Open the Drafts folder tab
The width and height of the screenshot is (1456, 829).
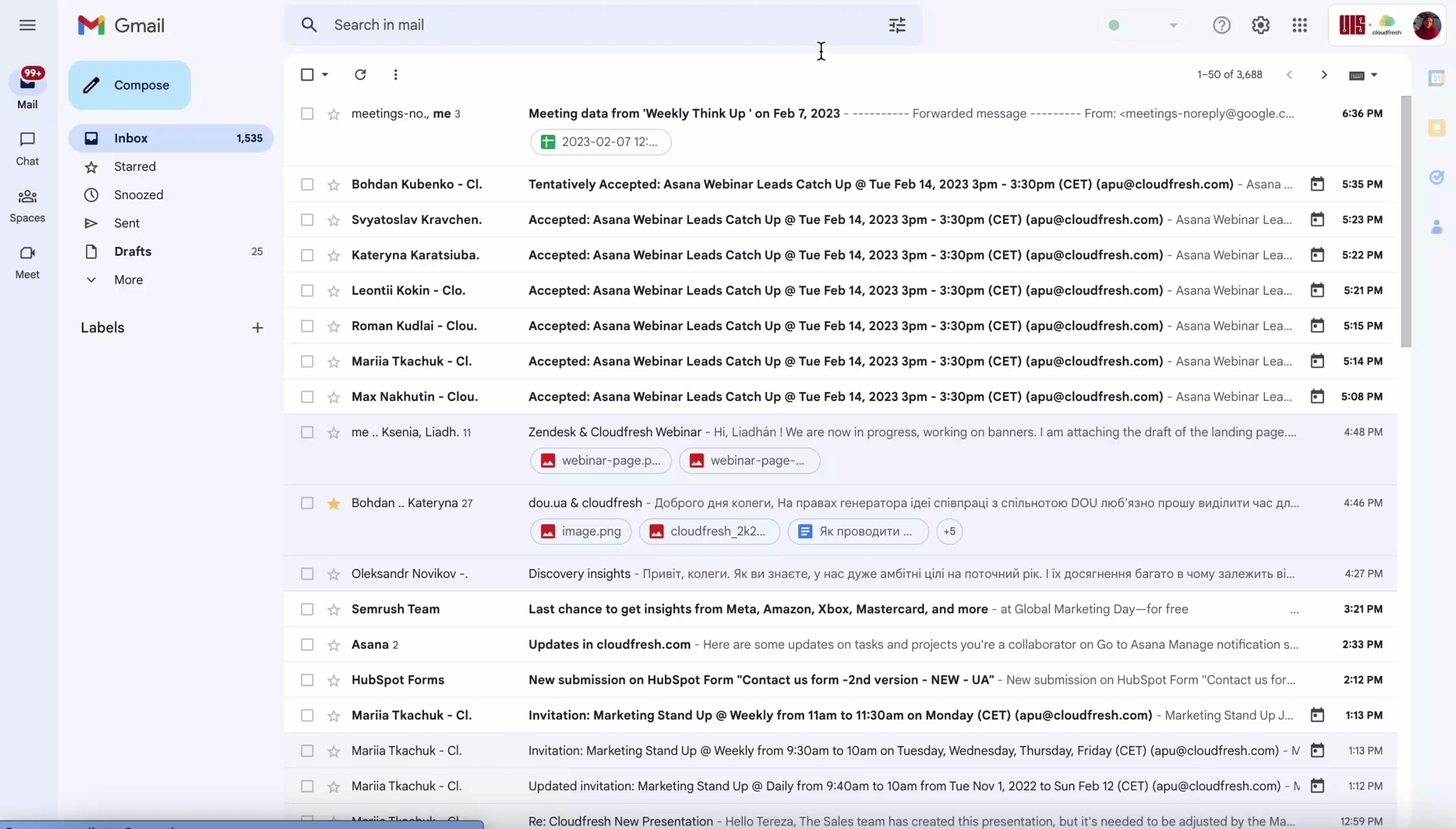132,251
